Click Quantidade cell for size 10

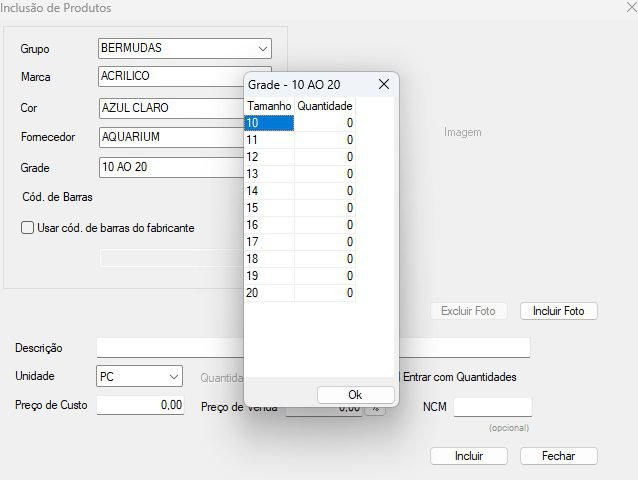coord(325,123)
